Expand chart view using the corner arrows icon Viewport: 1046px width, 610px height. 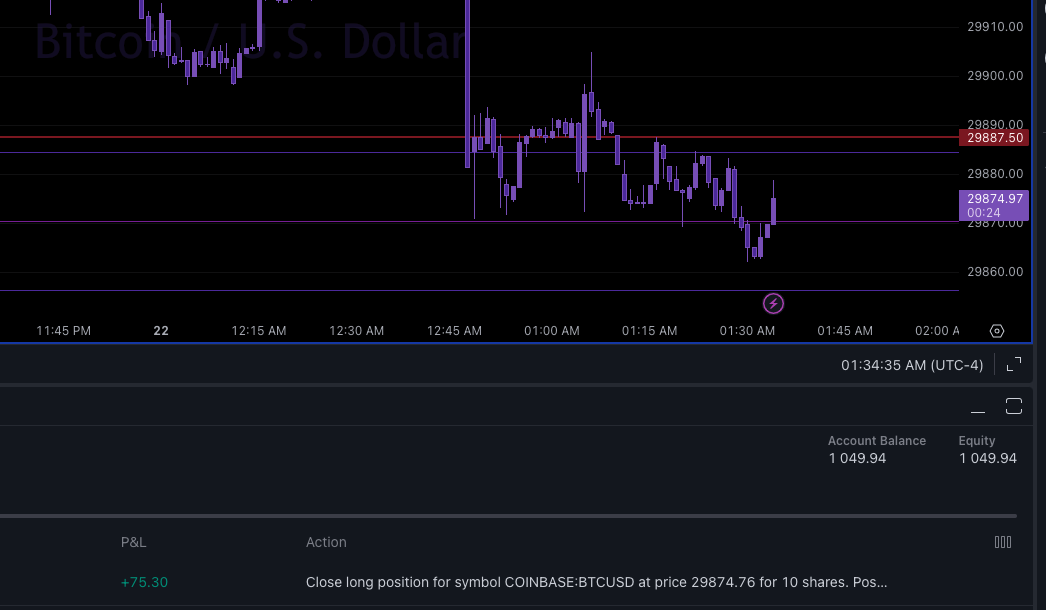pyautogui.click(x=1012, y=365)
